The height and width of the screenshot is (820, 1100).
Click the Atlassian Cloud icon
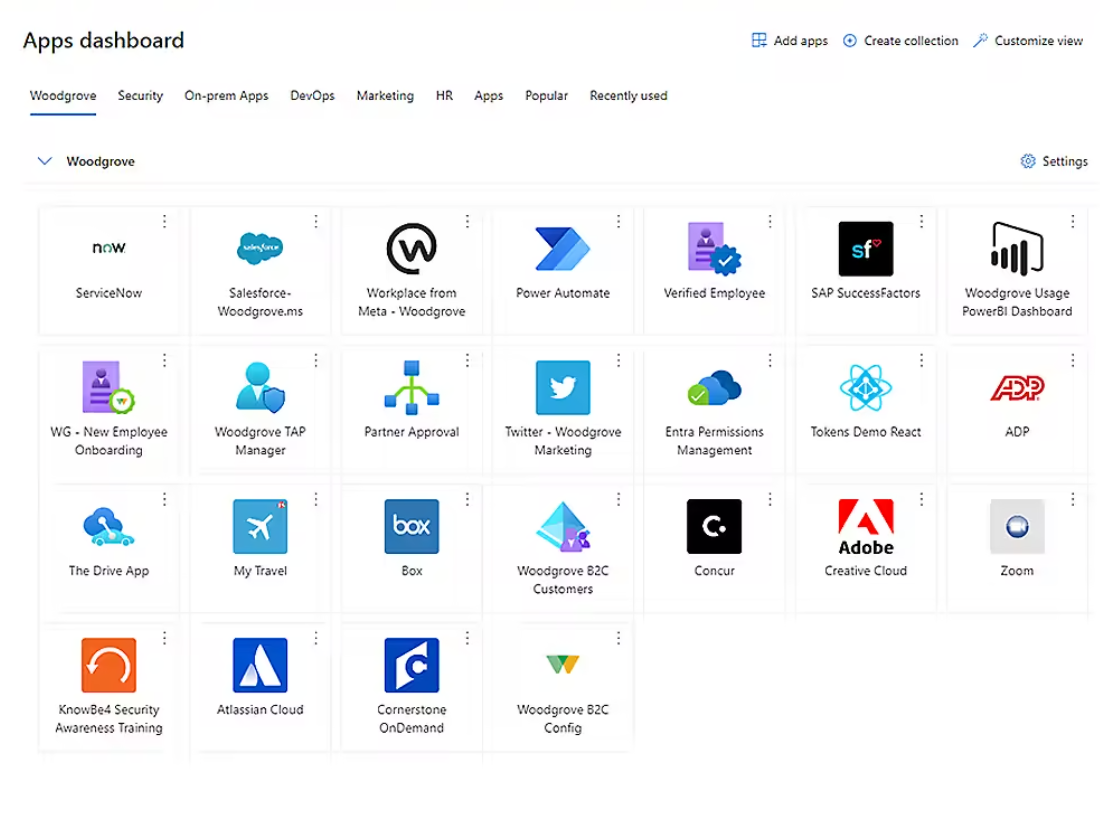tap(260, 665)
